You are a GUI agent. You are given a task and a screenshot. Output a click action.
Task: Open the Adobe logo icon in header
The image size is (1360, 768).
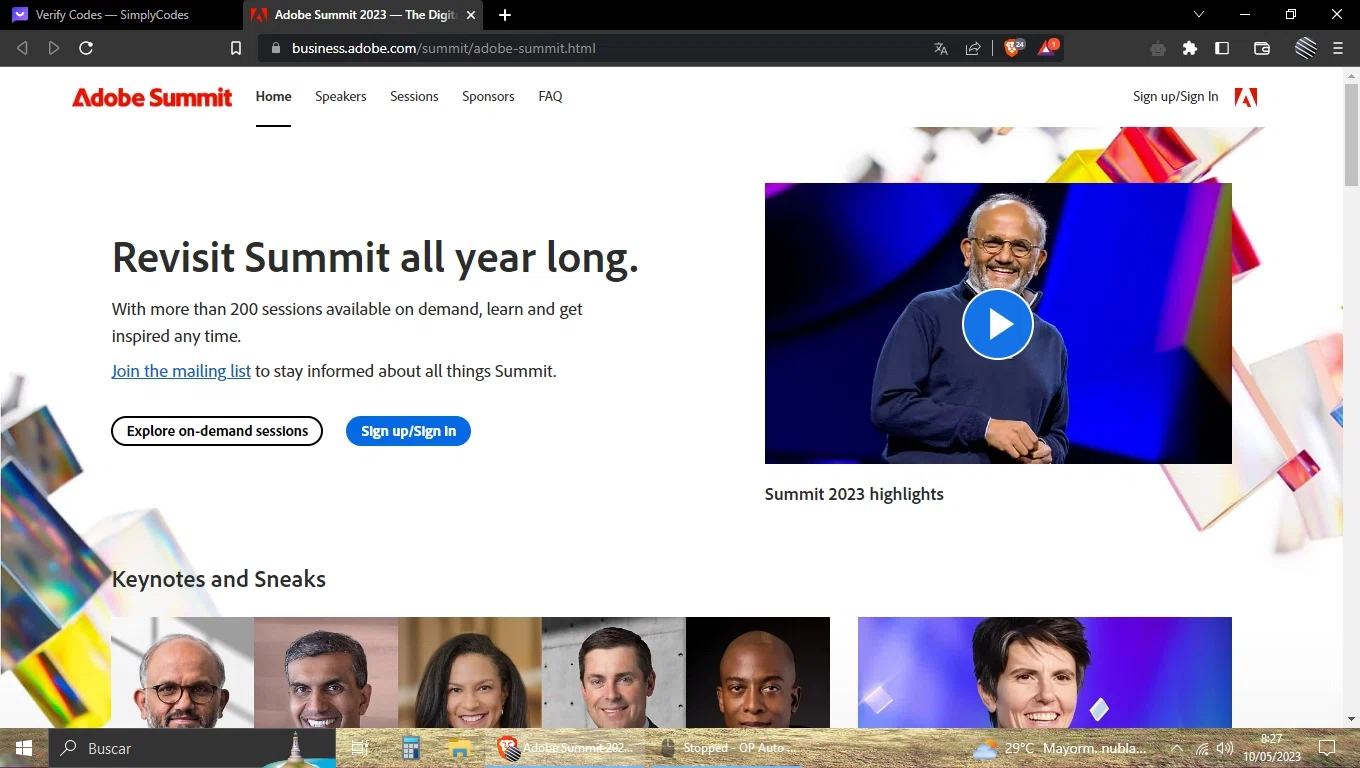coord(1246,97)
